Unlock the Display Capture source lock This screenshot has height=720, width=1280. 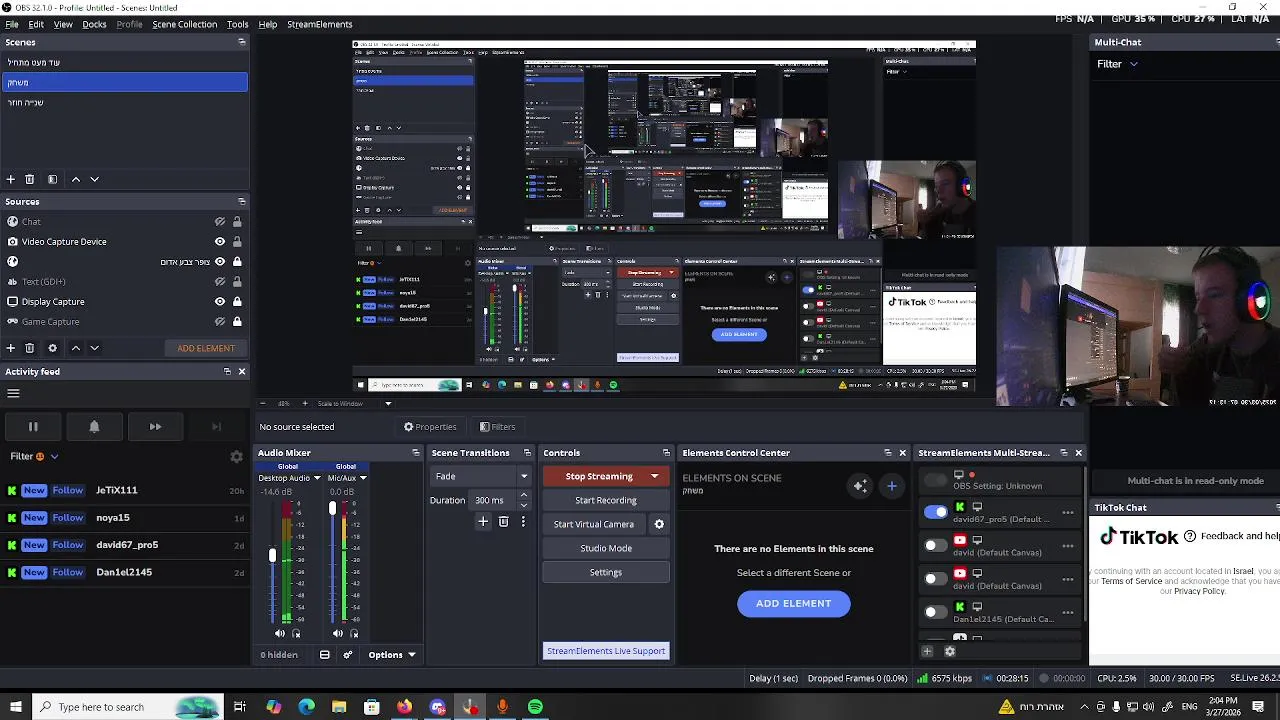pos(237,302)
